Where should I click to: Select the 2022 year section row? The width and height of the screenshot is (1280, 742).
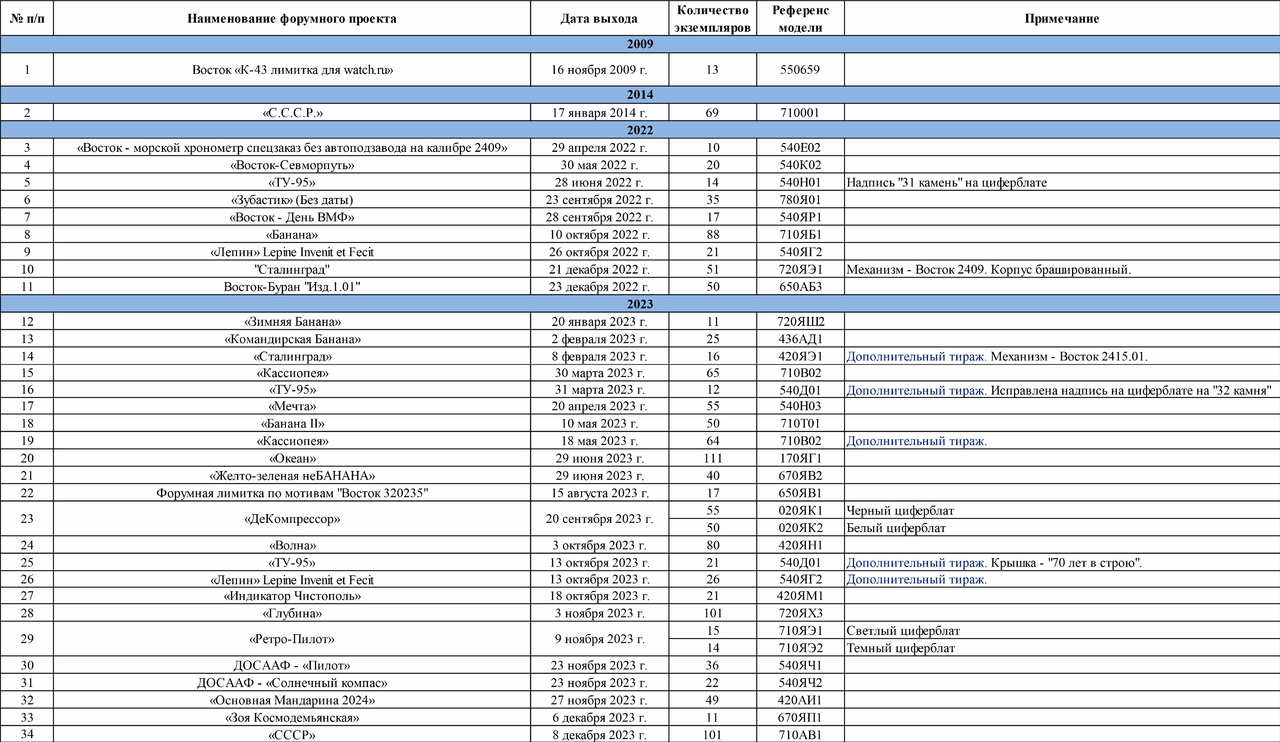click(x=640, y=130)
